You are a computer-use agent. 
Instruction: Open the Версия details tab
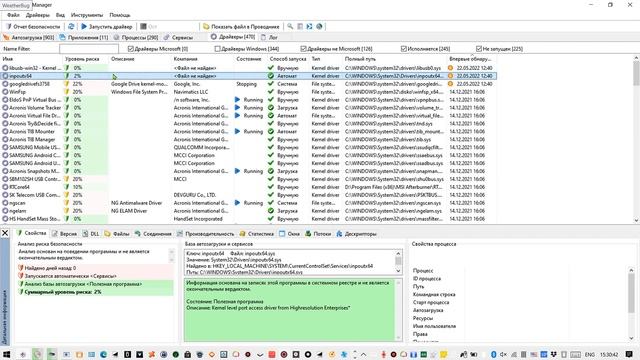coord(64,234)
